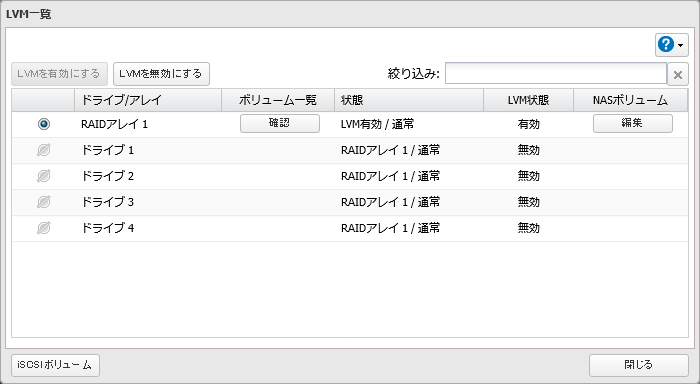The height and width of the screenshot is (384, 700).
Task: Click the 有効 LVM status cell
Action: click(x=529, y=124)
